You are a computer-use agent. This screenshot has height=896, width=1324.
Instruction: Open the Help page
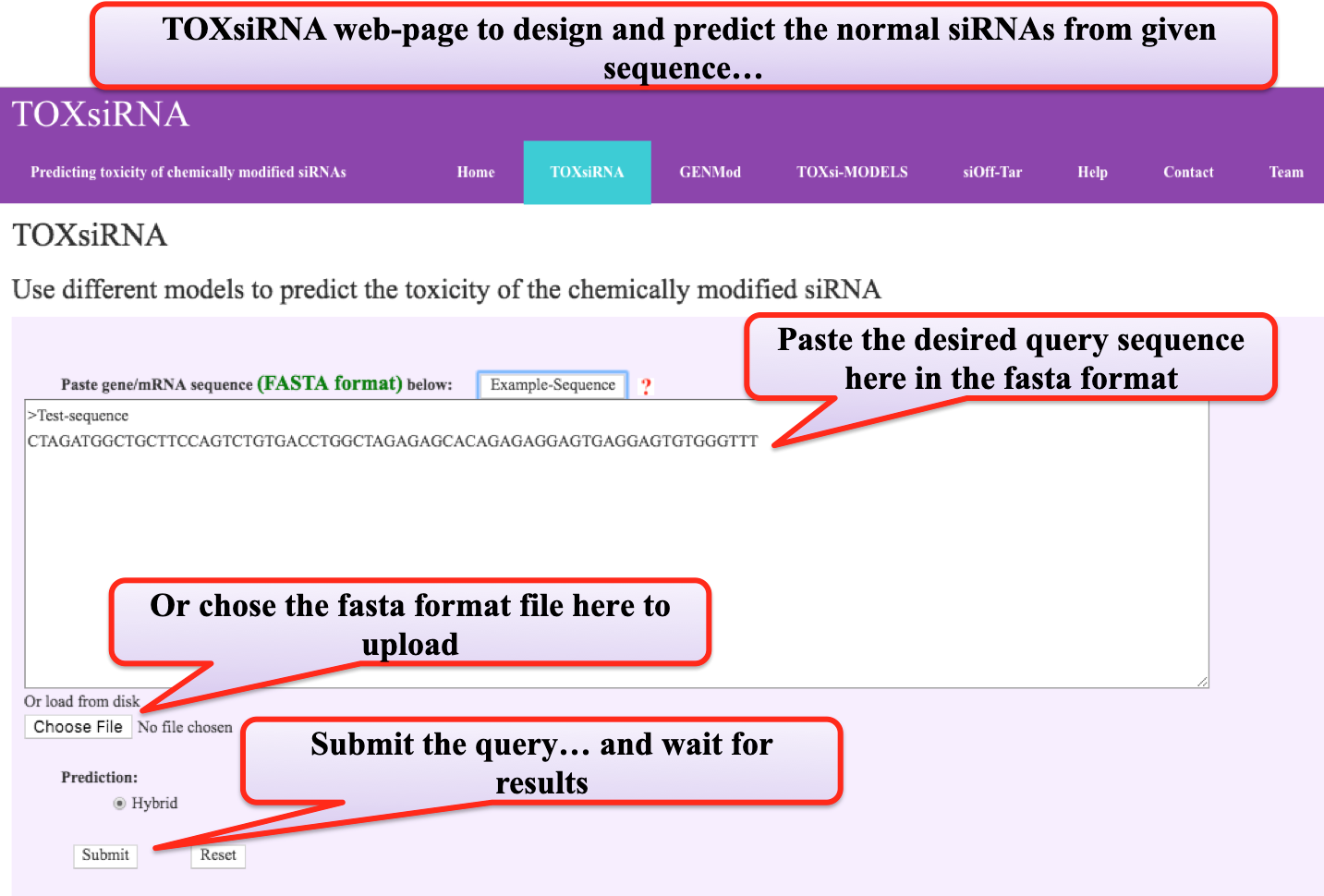click(1092, 173)
